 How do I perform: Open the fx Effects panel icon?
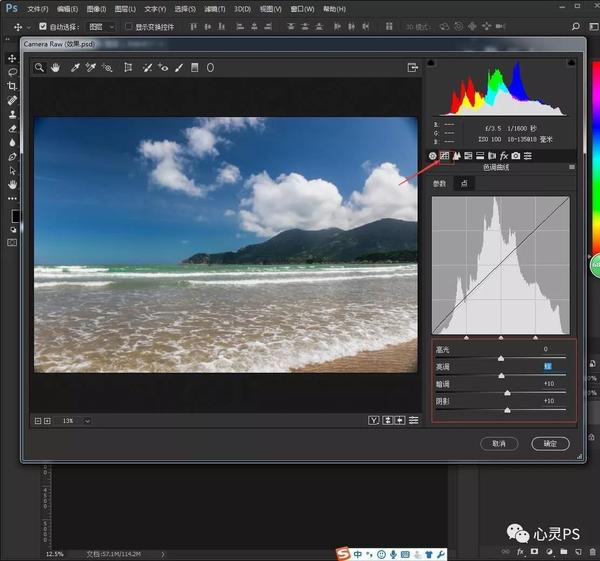click(x=504, y=156)
